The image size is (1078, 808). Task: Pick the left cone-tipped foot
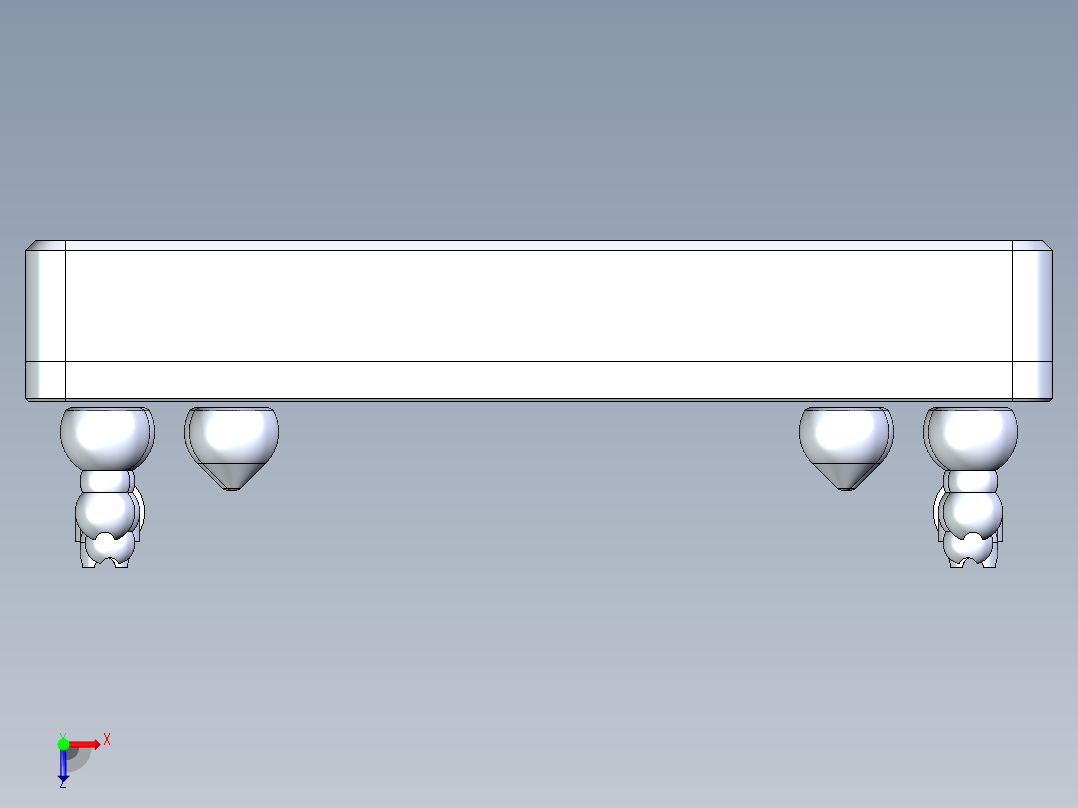click(232, 448)
